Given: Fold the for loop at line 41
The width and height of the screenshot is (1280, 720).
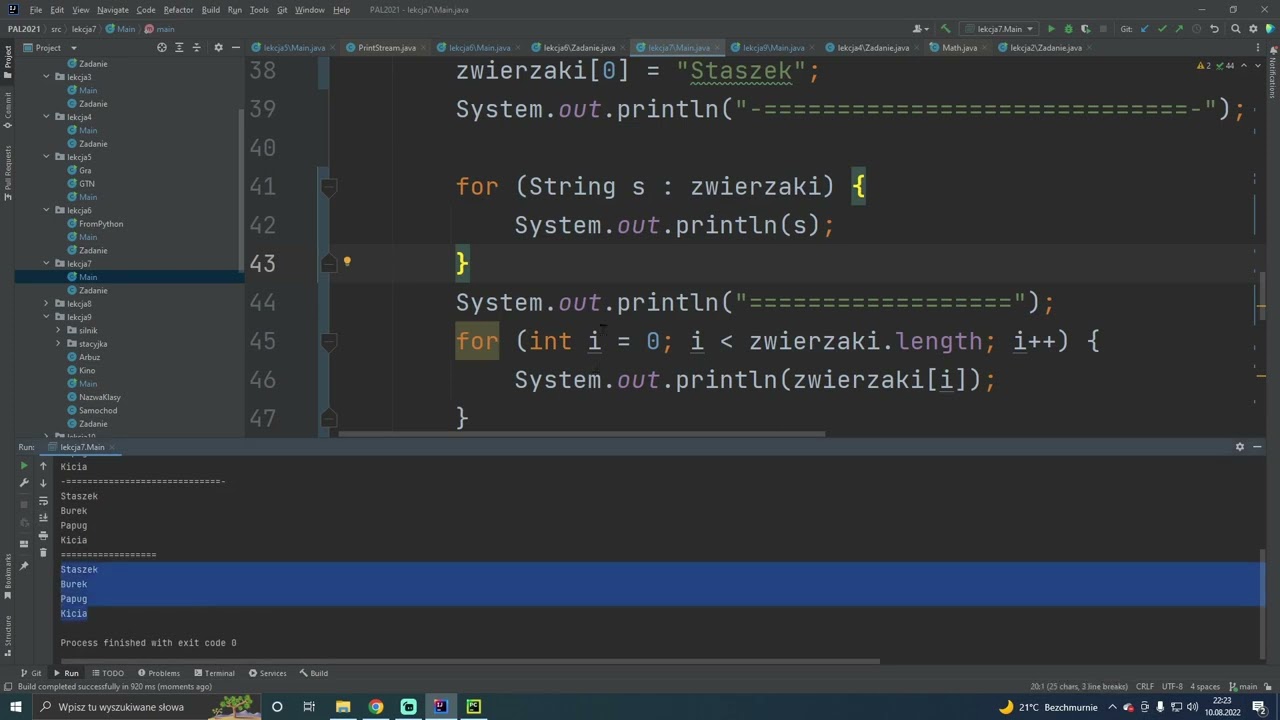Looking at the screenshot, I should [x=329, y=186].
